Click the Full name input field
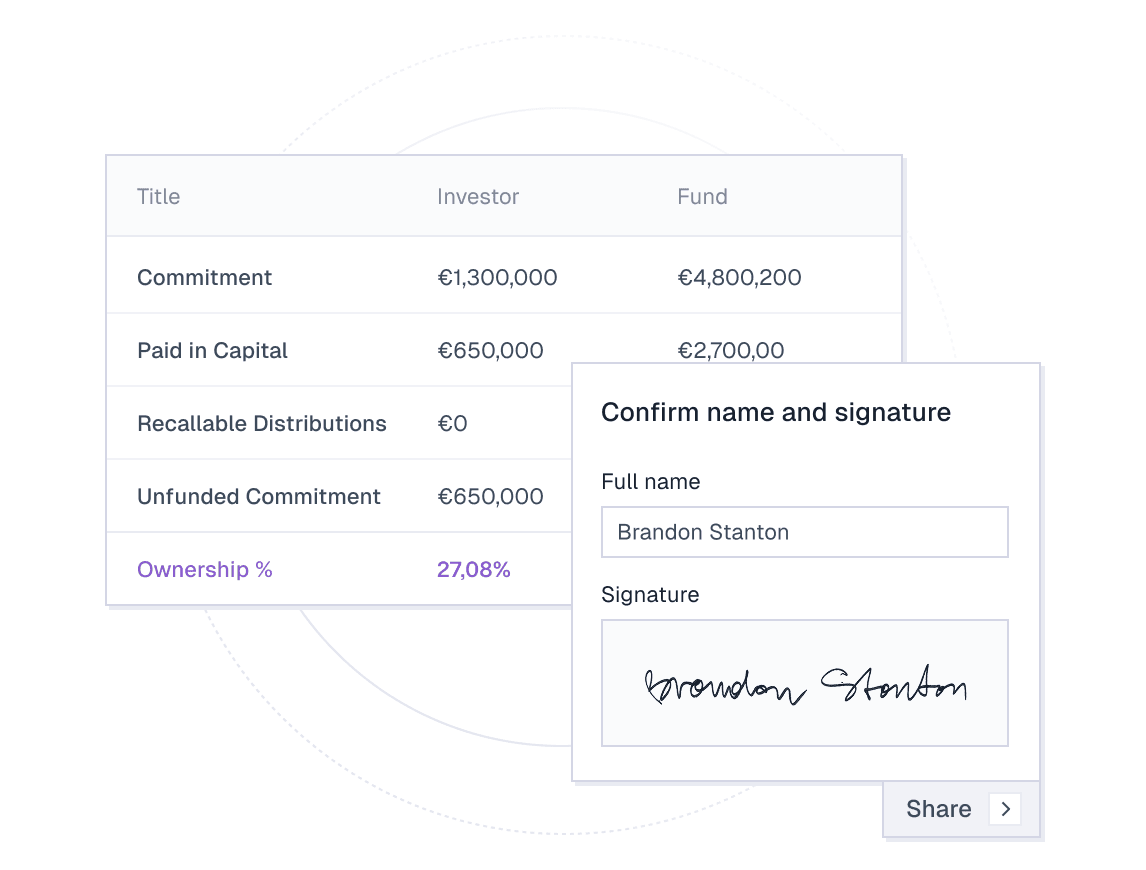This screenshot has height=870, width=1146. coord(804,532)
